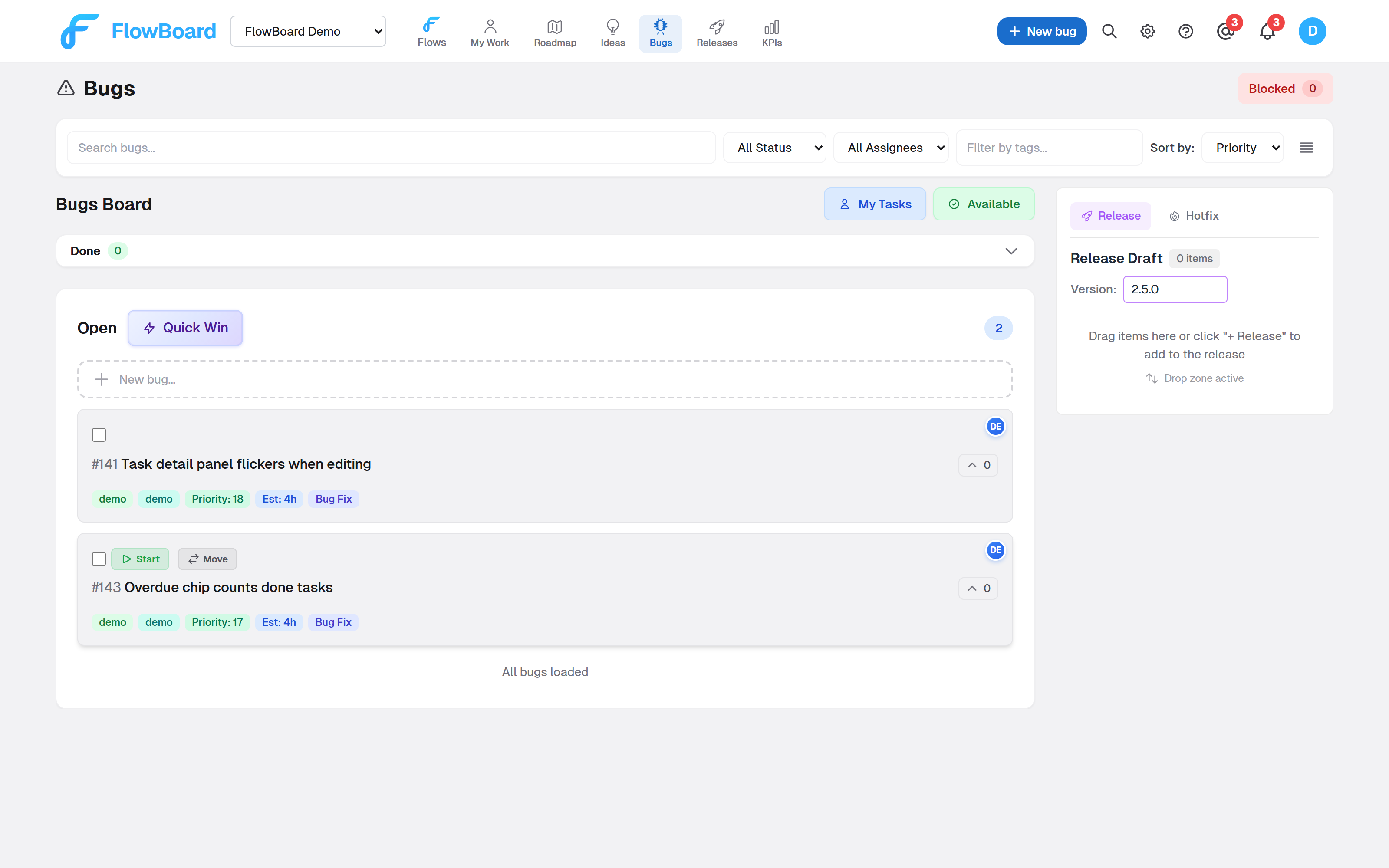Image resolution: width=1389 pixels, height=868 pixels.
Task: Click Est: 4h tag on bug #141
Action: tap(280, 499)
